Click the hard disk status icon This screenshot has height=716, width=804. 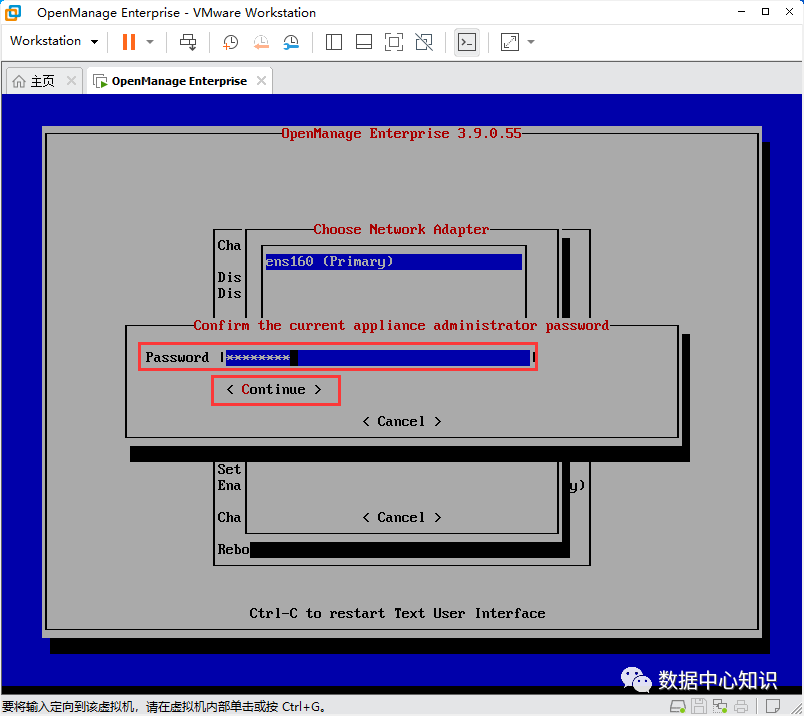pyautogui.click(x=678, y=706)
